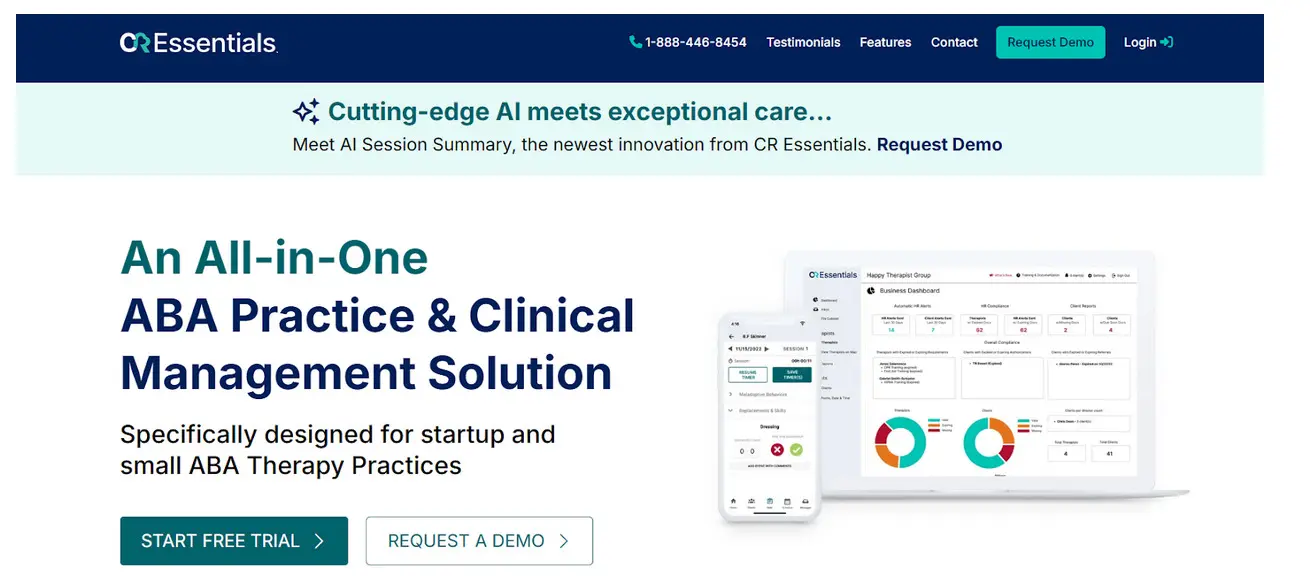Click the Therapists donut chart
The height and width of the screenshot is (580, 1310).
902,441
